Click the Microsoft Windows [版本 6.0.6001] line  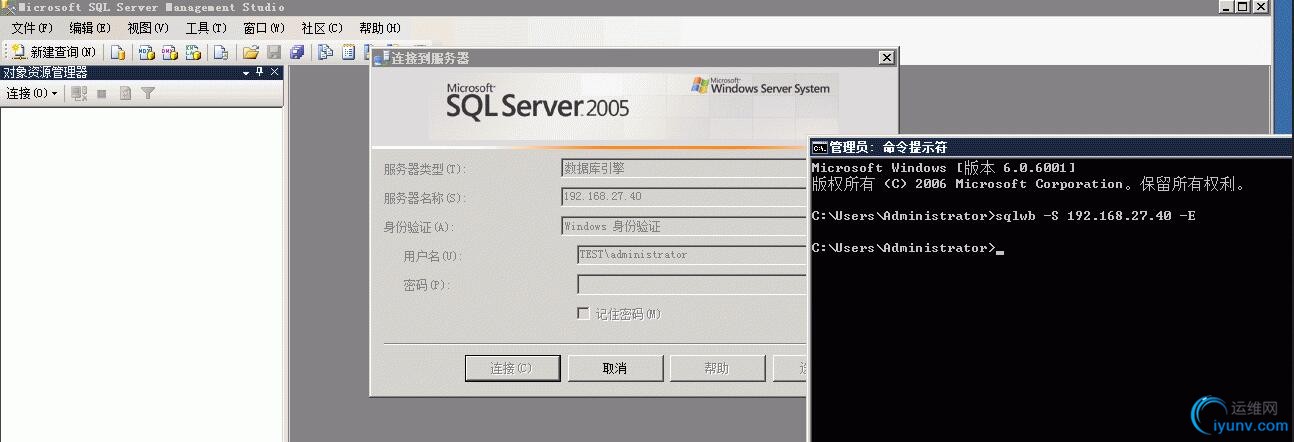coord(944,168)
